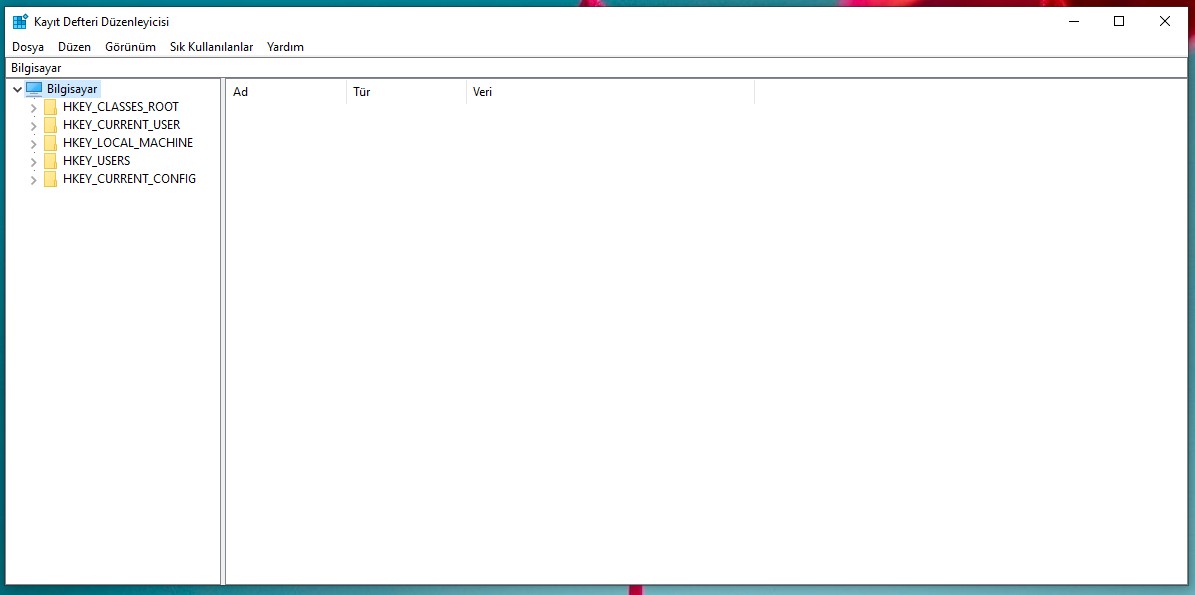Expand the HKEY_LOCAL_MACHINE key
This screenshot has height=595, width=1195.
pos(34,143)
